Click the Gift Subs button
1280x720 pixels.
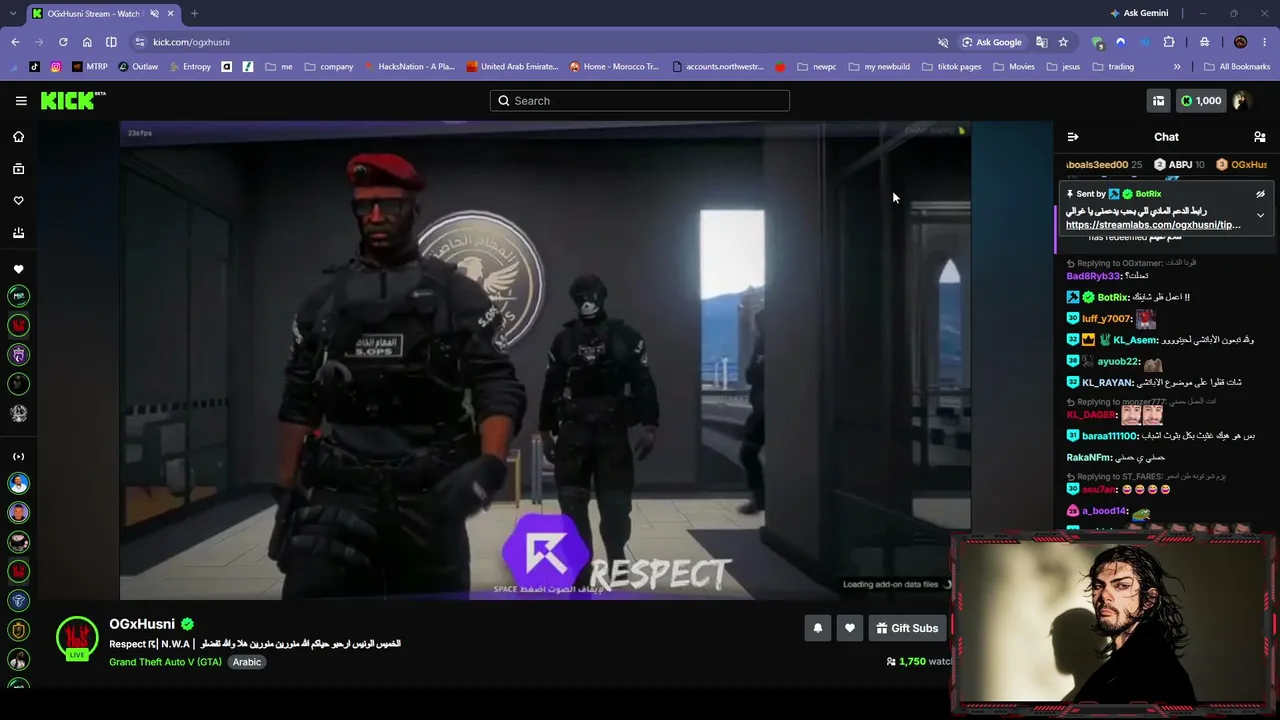click(x=907, y=628)
